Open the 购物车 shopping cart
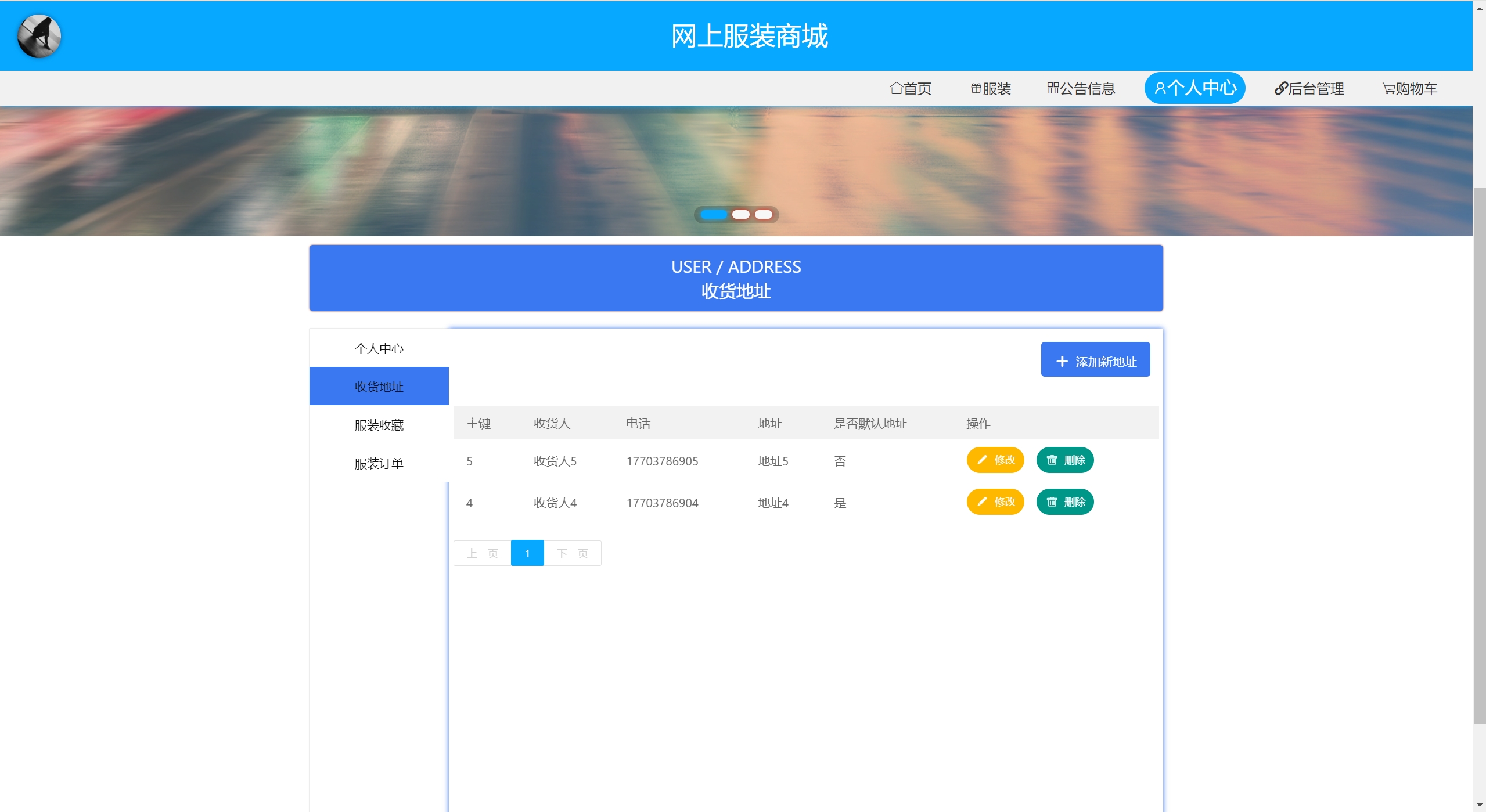Screen dimensions: 1486x812 1409,88
